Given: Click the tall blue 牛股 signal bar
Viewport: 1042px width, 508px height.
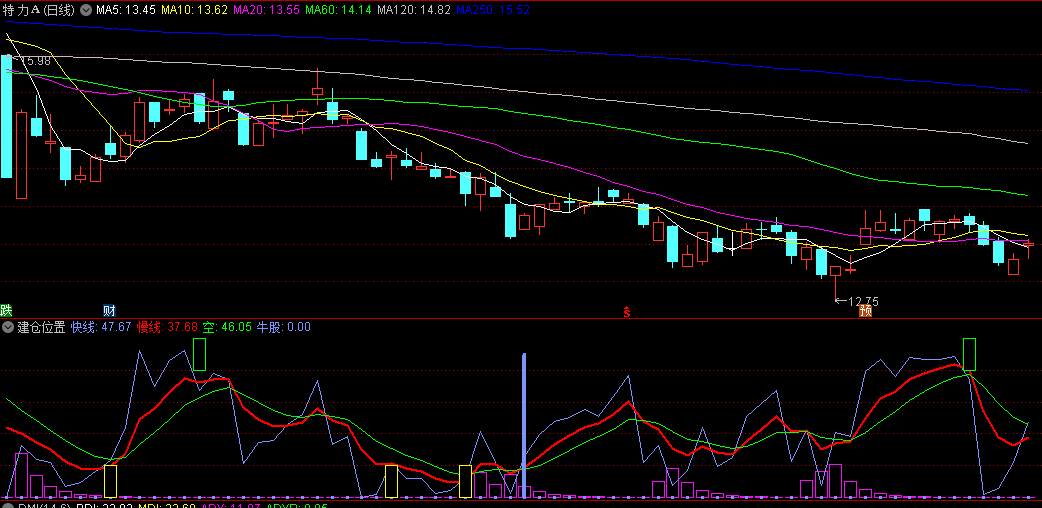Looking at the screenshot, I should [x=524, y=425].
